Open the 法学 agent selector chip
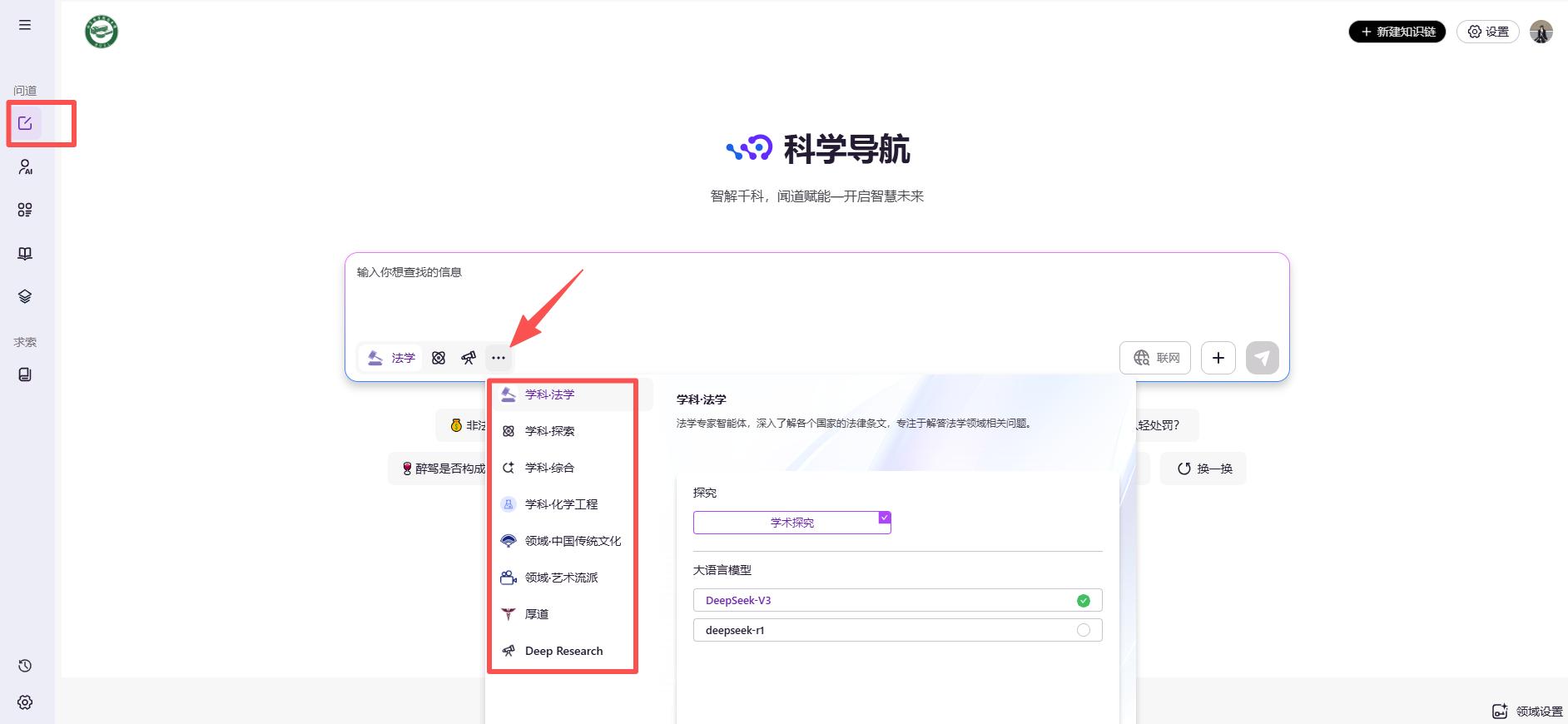1568x724 pixels. coord(391,358)
